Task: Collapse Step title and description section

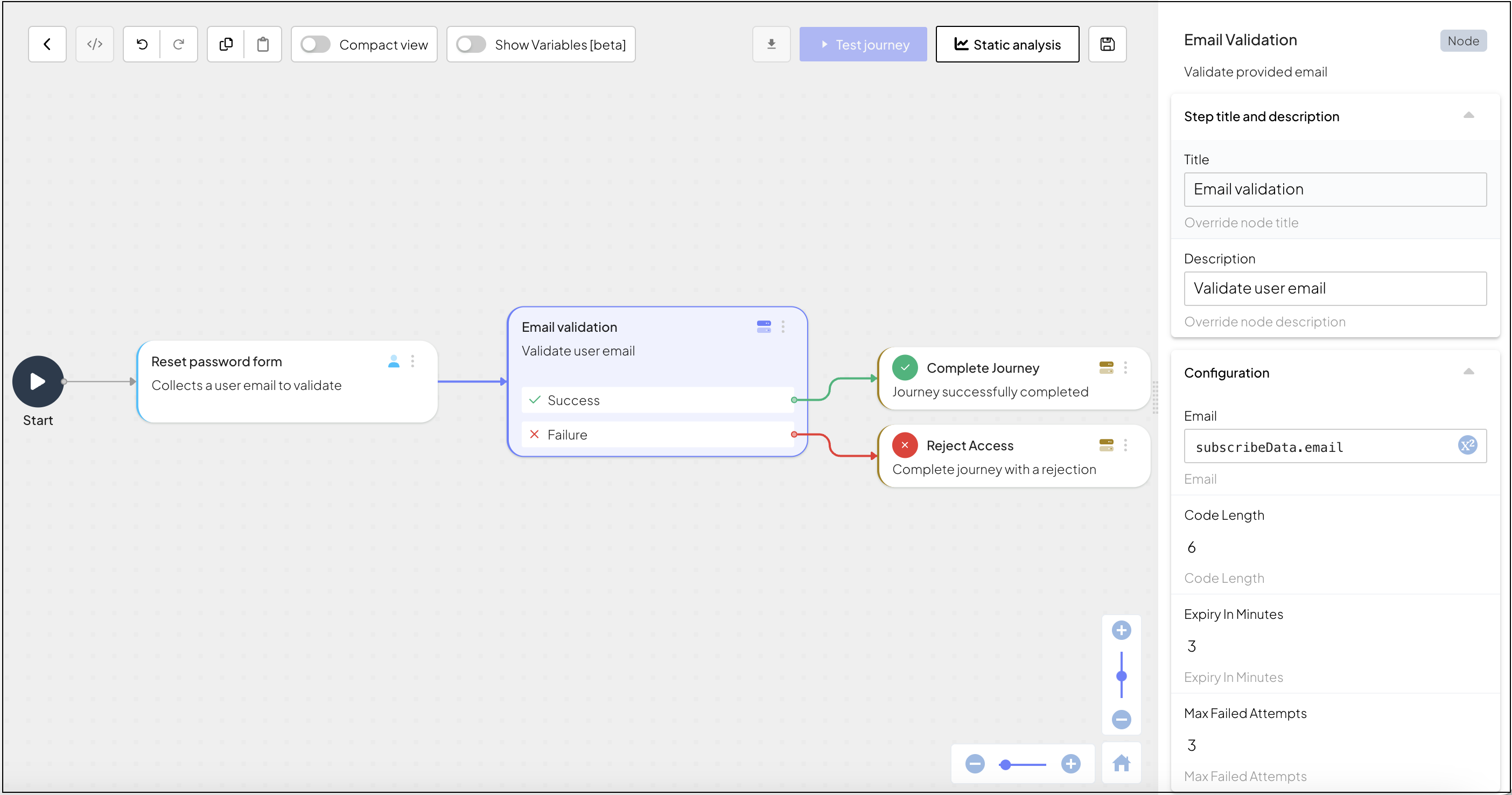Action: (1468, 116)
